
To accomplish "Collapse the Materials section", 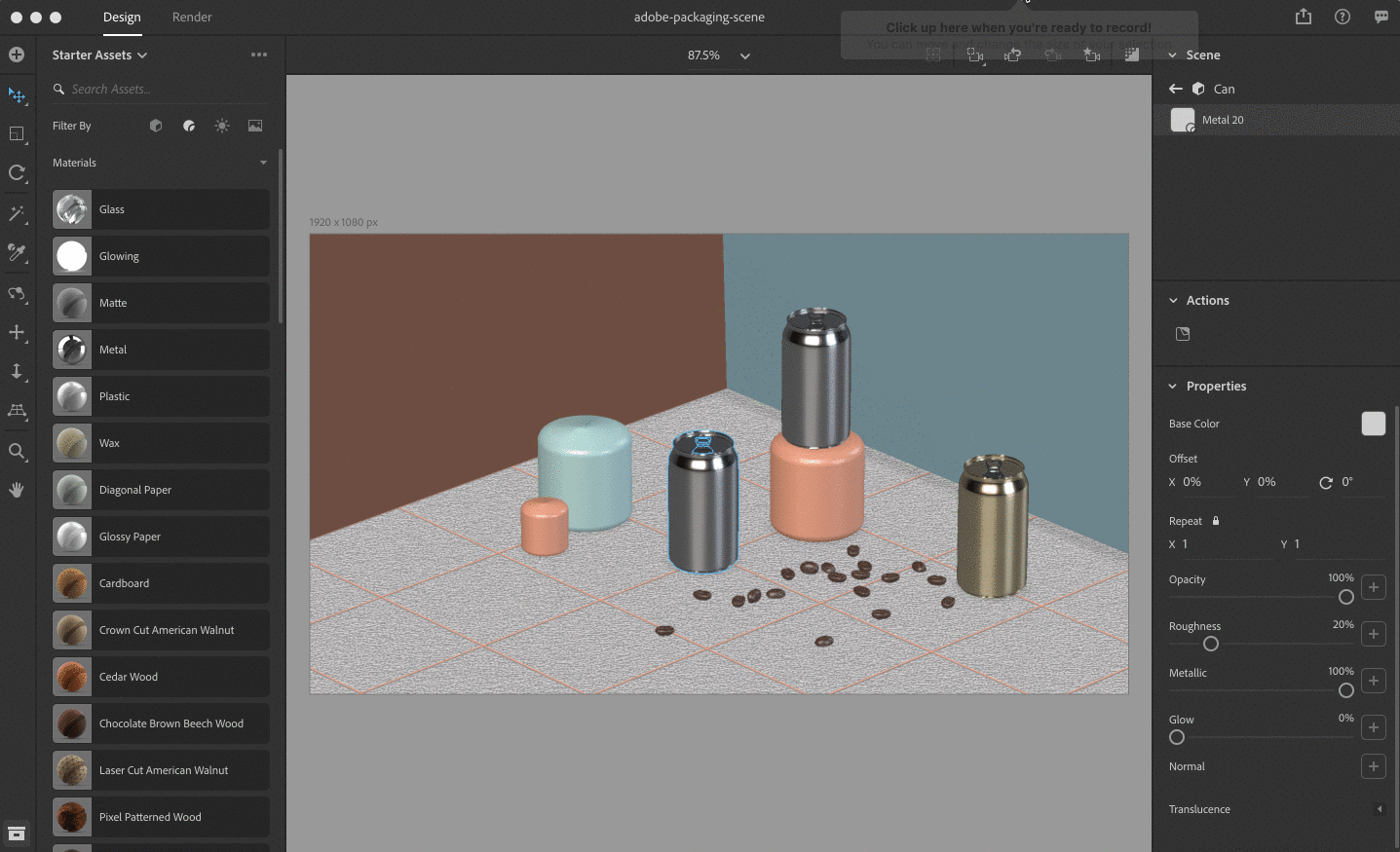I will 262,163.
